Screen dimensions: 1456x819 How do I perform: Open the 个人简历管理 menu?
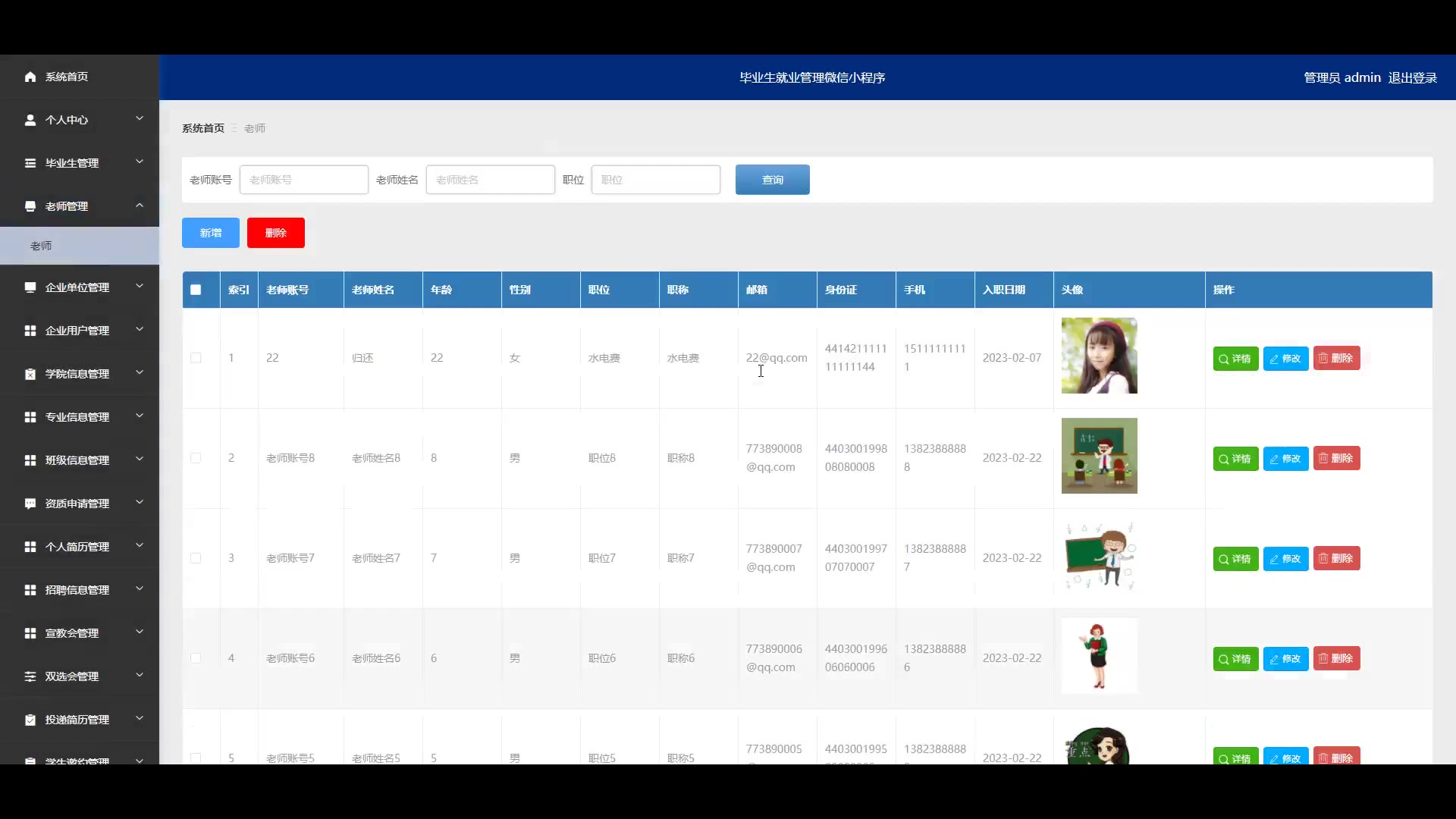click(x=80, y=547)
